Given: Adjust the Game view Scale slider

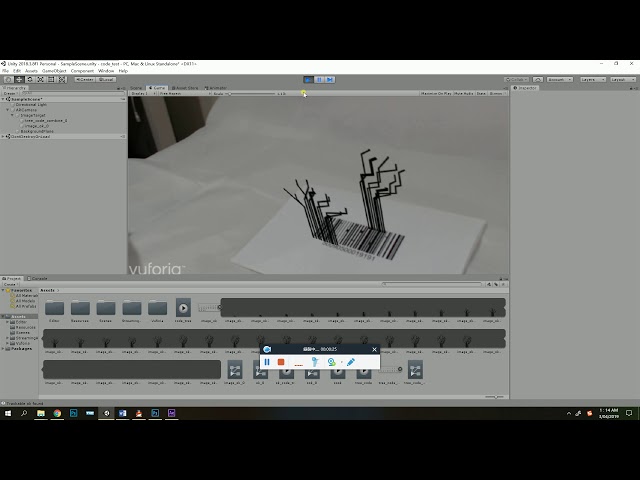Looking at the screenshot, I should (252, 93).
